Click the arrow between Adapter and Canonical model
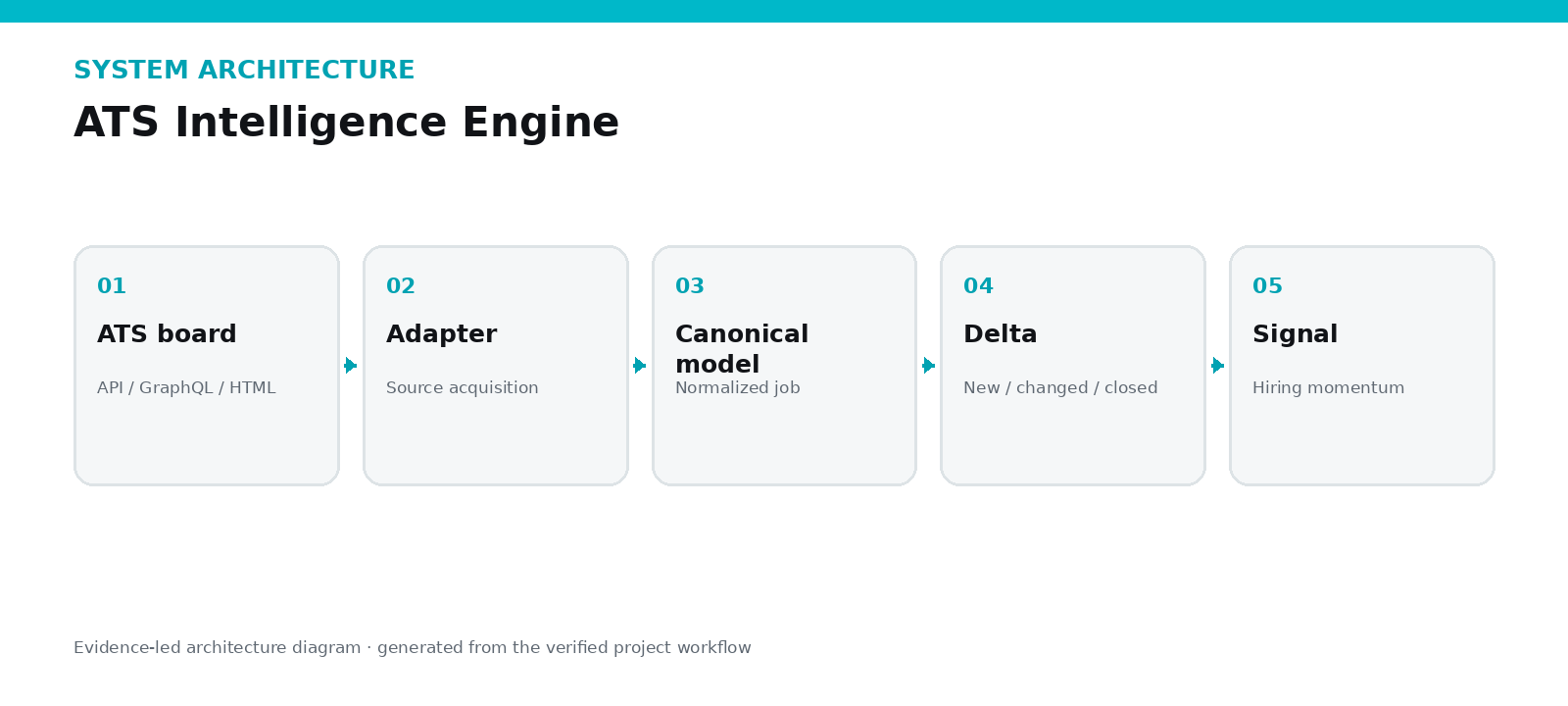 (x=640, y=366)
